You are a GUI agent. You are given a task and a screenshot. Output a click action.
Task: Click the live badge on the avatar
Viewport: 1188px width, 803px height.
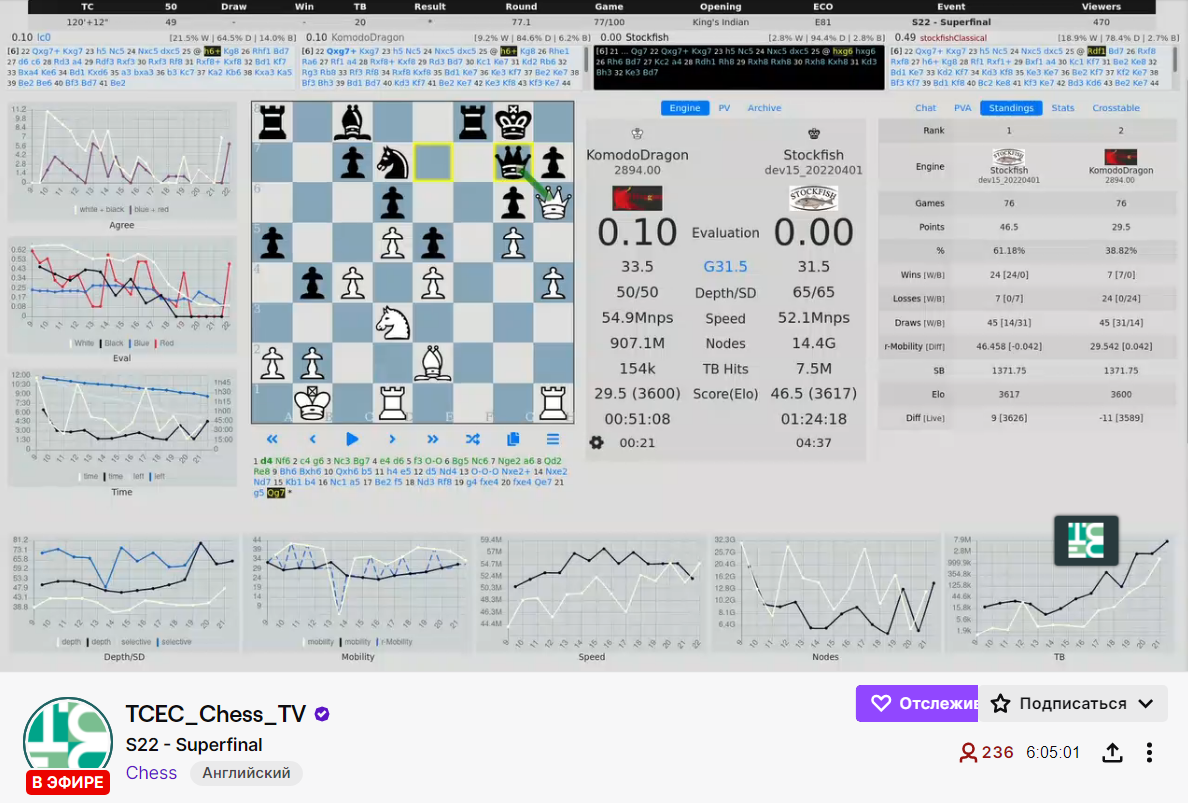point(67,783)
